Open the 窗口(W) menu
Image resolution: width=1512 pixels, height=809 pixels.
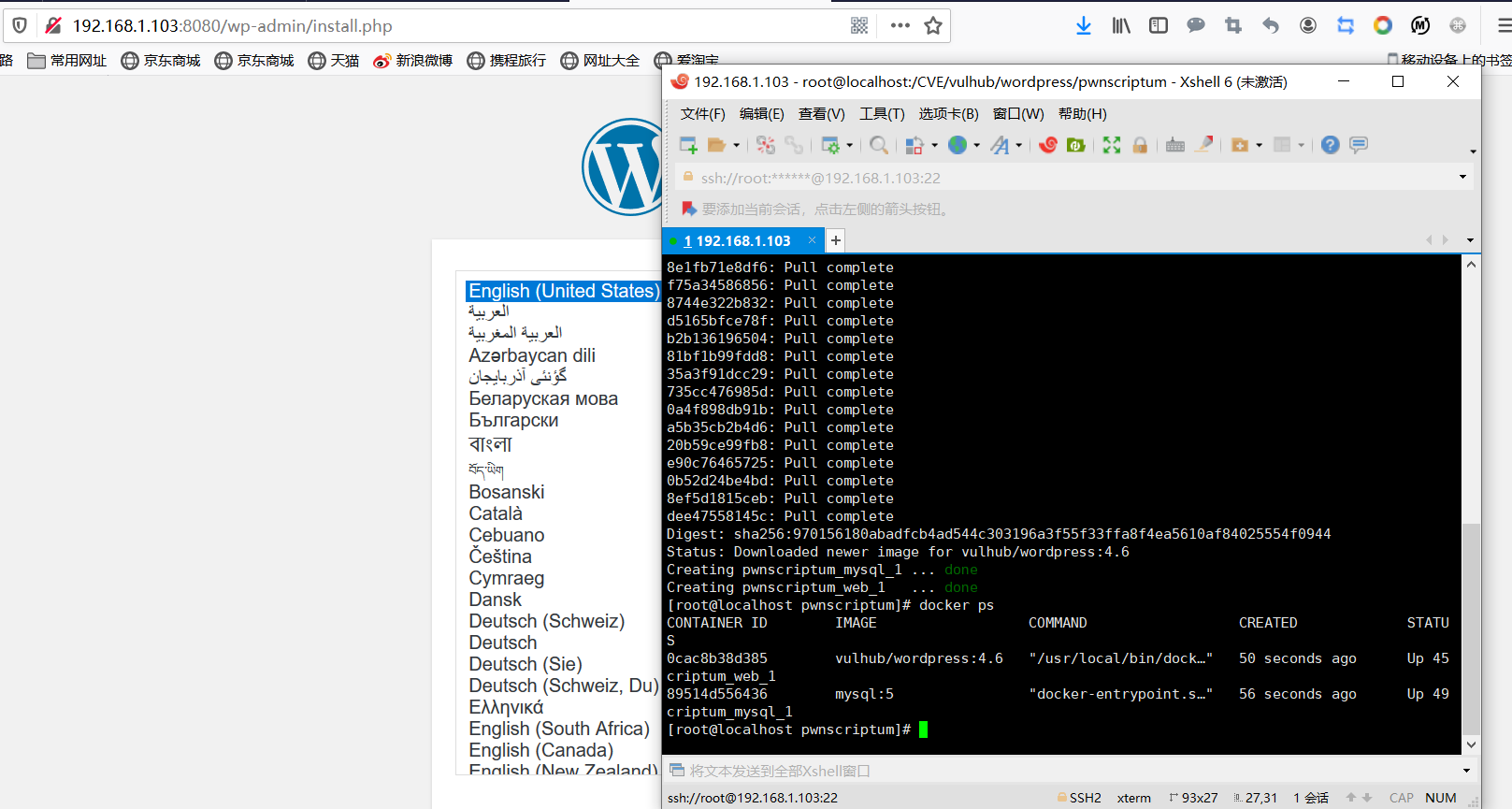click(x=1018, y=113)
